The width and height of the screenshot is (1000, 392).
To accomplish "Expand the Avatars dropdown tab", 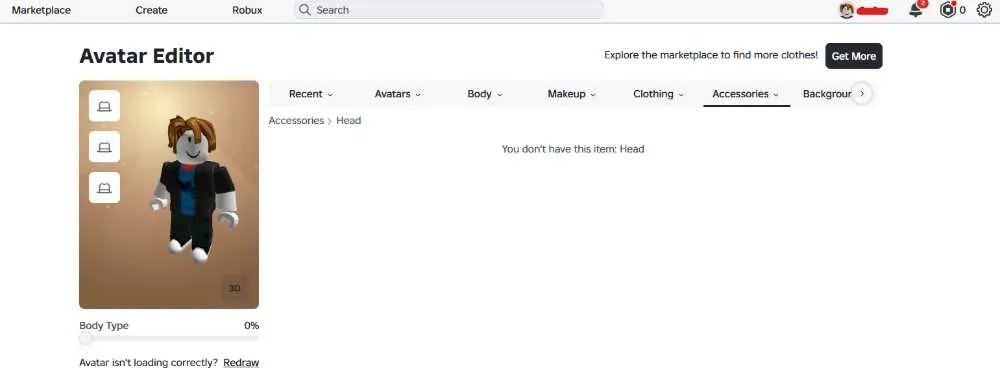I will 397,94.
